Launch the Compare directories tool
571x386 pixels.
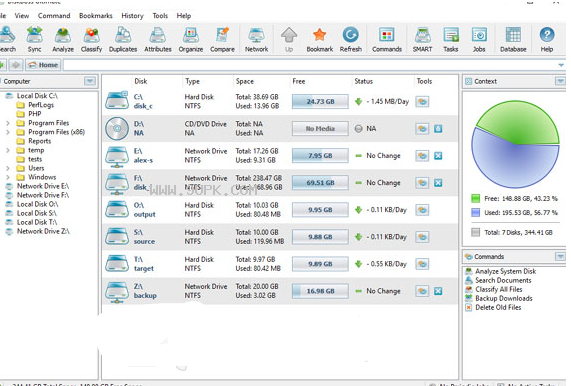(x=222, y=39)
